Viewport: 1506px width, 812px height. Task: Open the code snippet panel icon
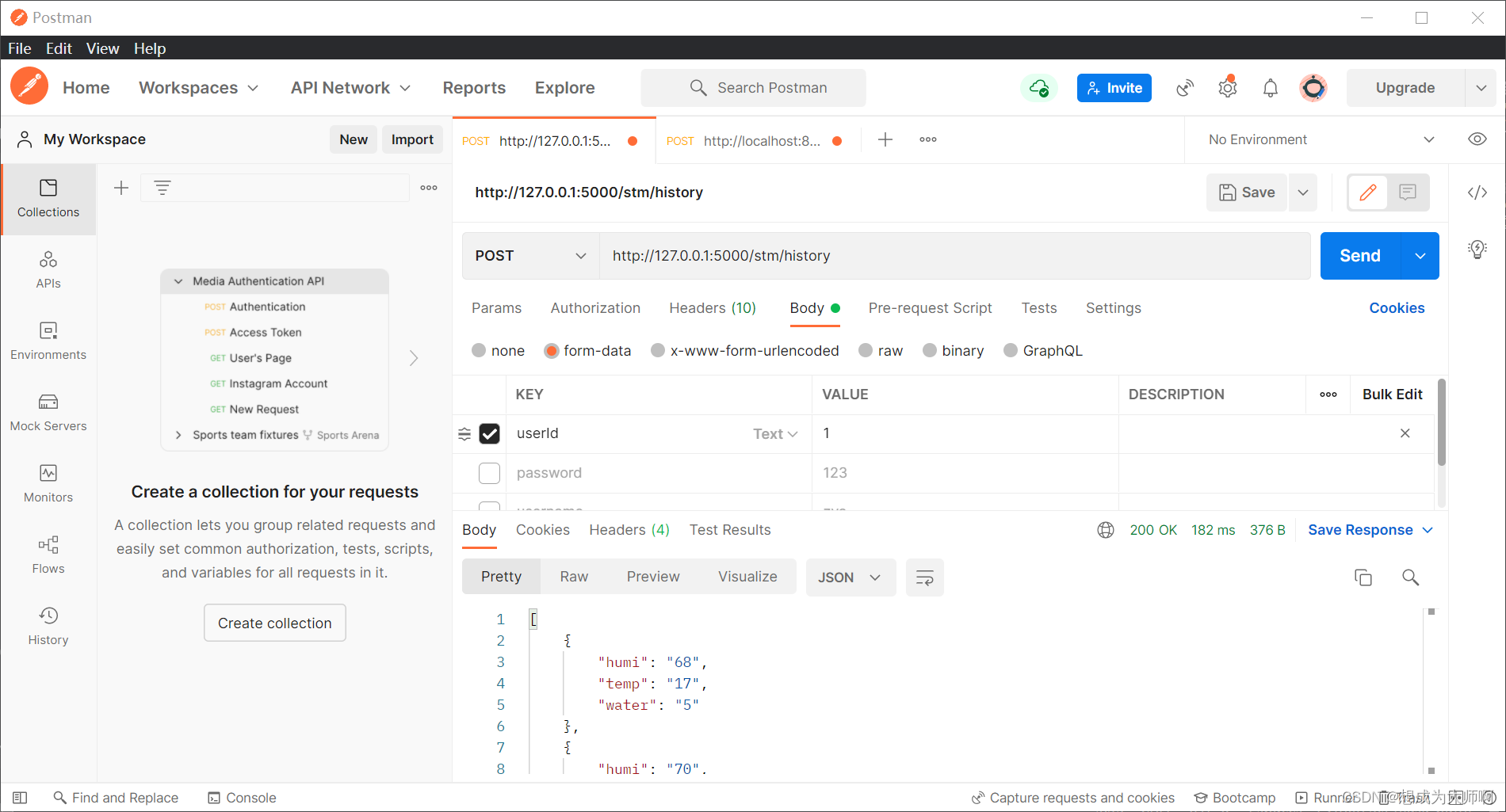[1477, 193]
